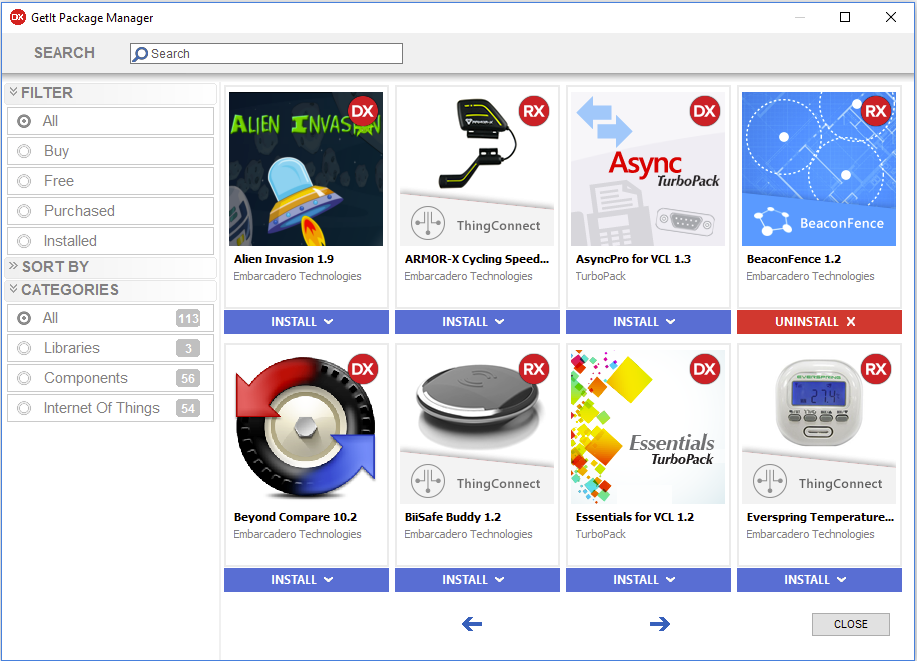Click TurboPack vendor under Essentials for VCL
Screen dimensions: 917x661
[601, 534]
